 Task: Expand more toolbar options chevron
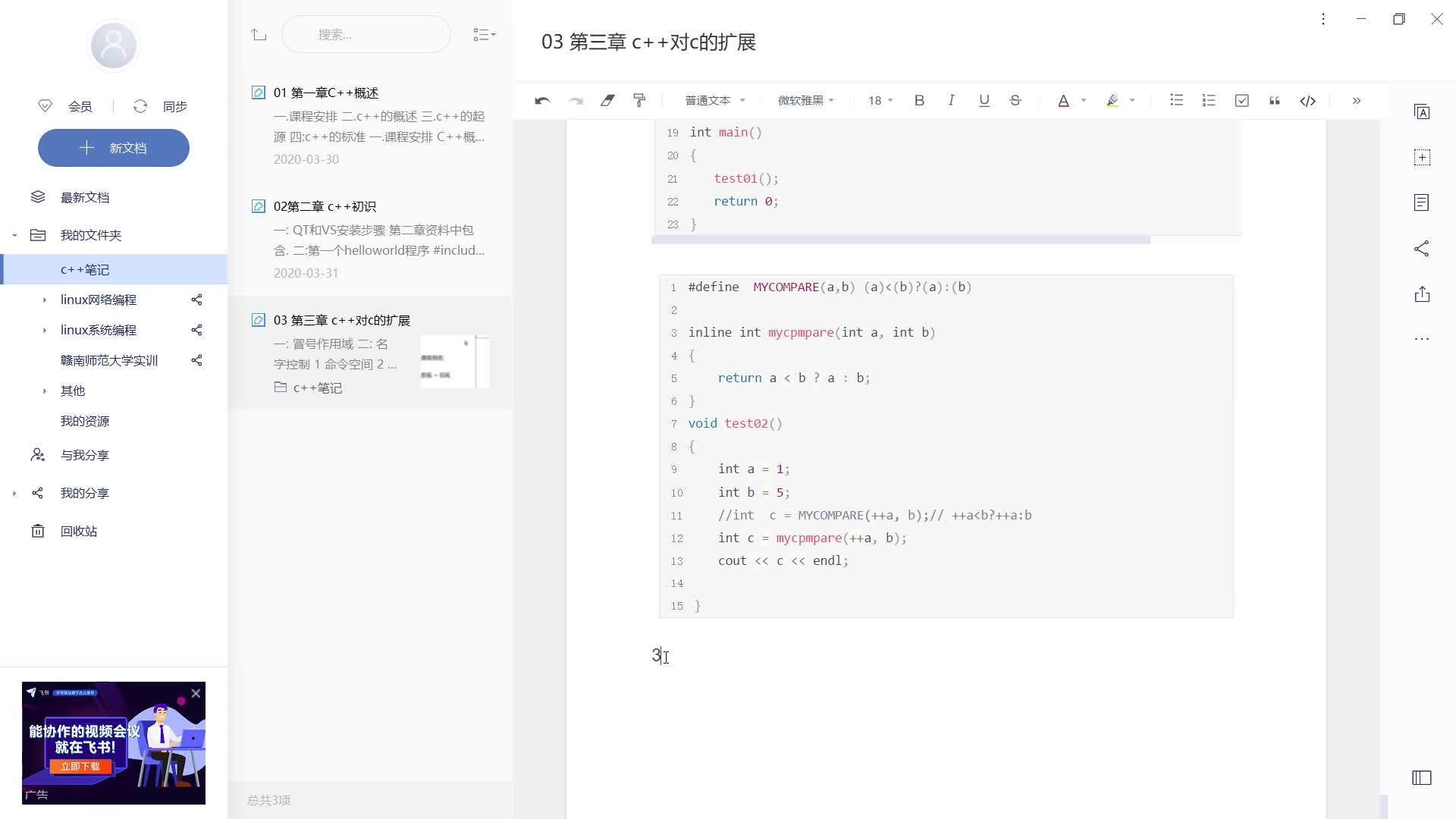1356,100
